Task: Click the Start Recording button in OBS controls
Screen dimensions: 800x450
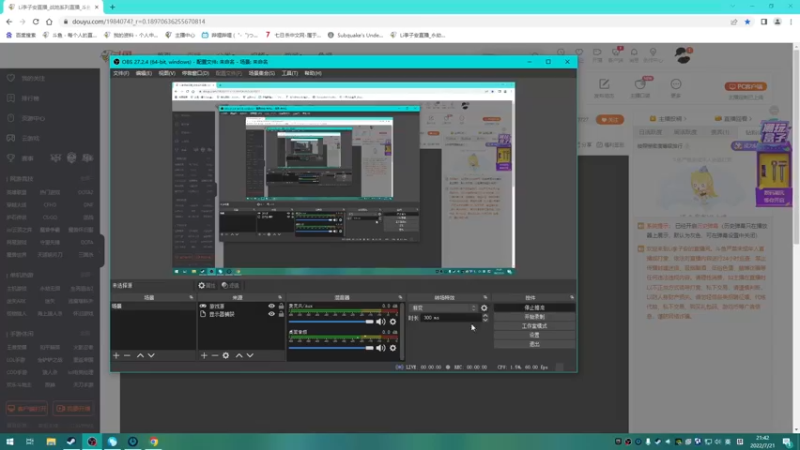Action: pos(534,317)
